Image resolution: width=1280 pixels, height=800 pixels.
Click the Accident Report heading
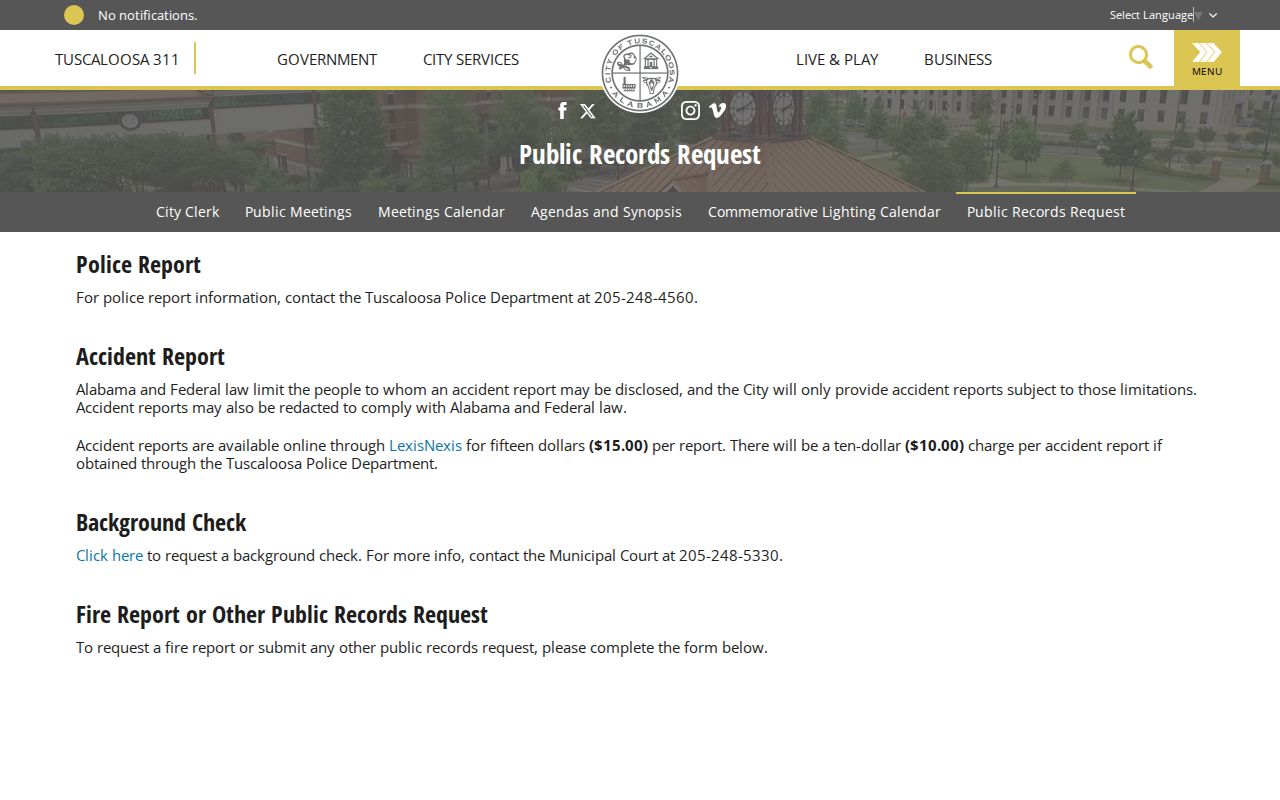tap(150, 357)
